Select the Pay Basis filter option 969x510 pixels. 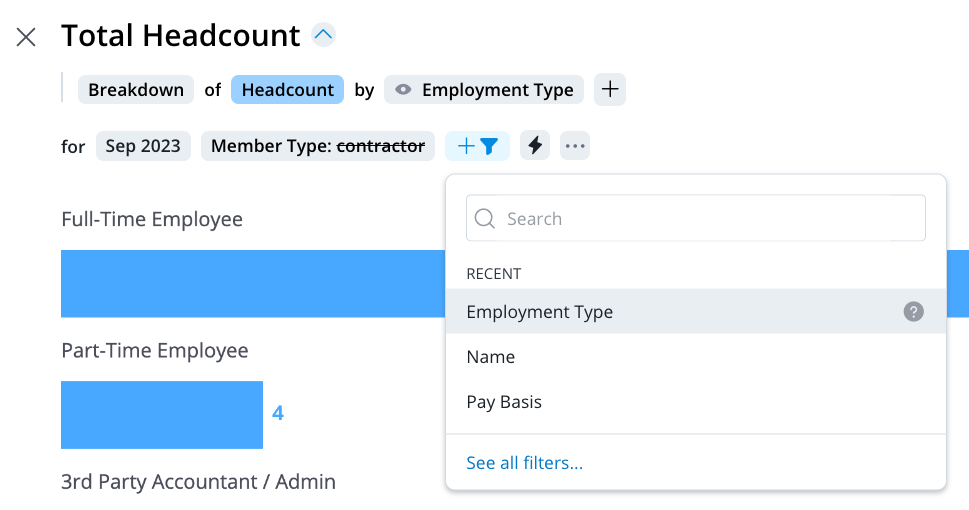point(504,402)
